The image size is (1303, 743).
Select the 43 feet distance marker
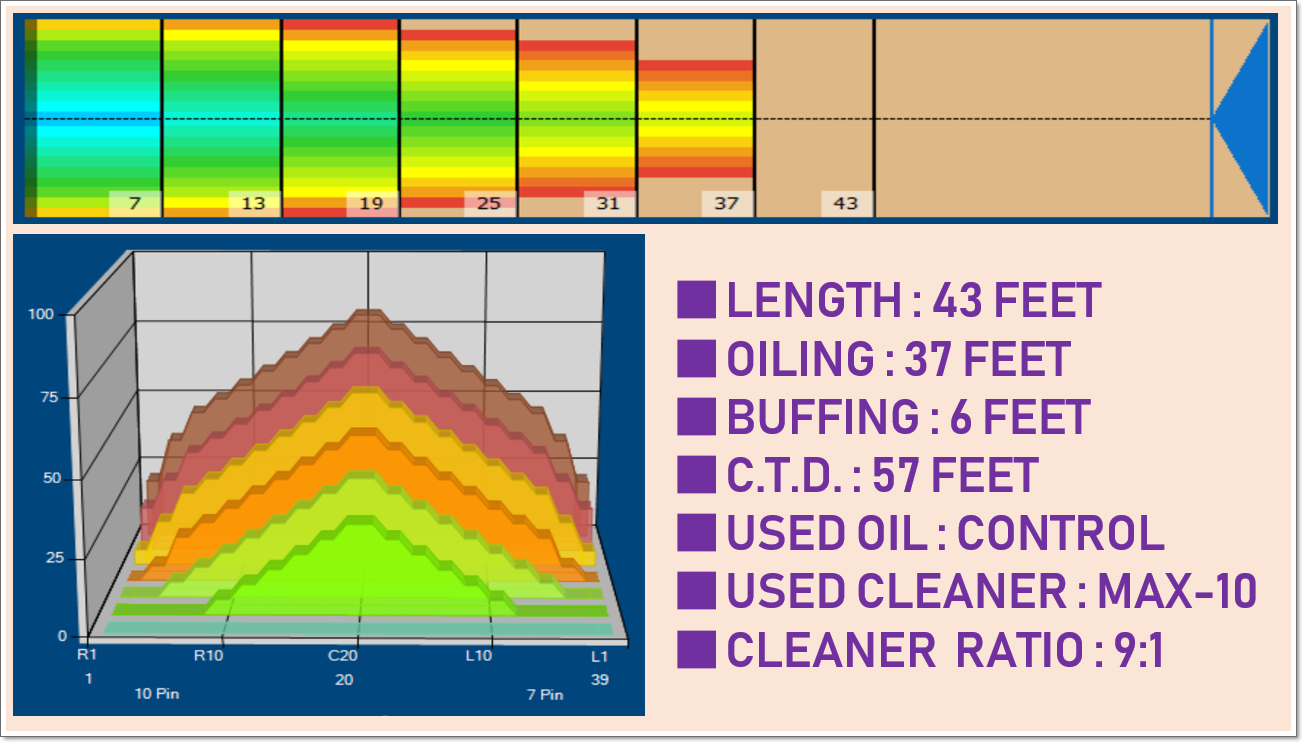coord(846,203)
